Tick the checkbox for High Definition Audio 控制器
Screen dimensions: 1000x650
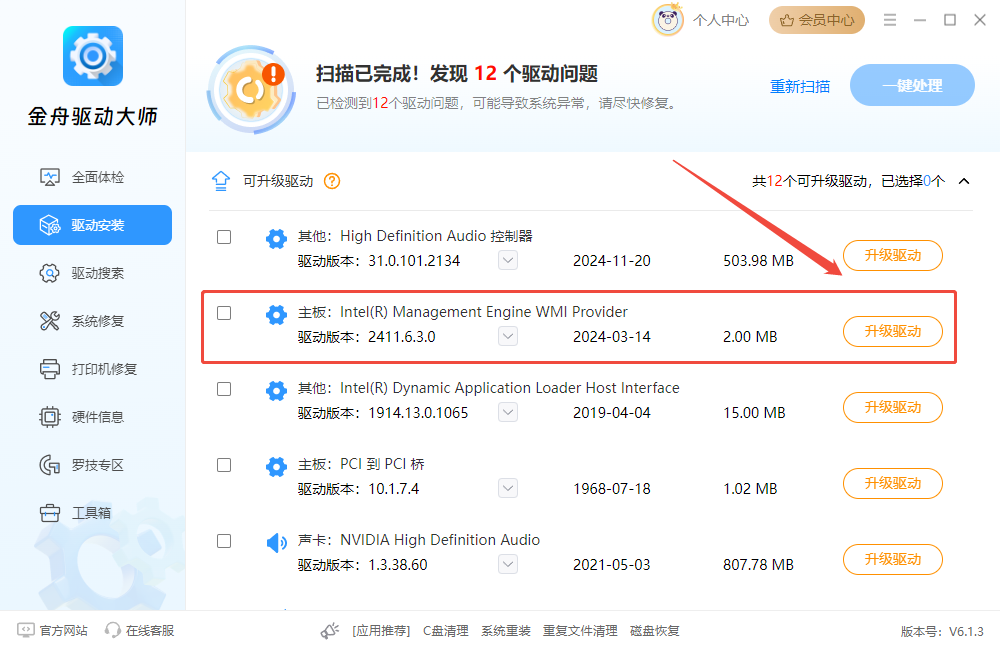point(224,237)
